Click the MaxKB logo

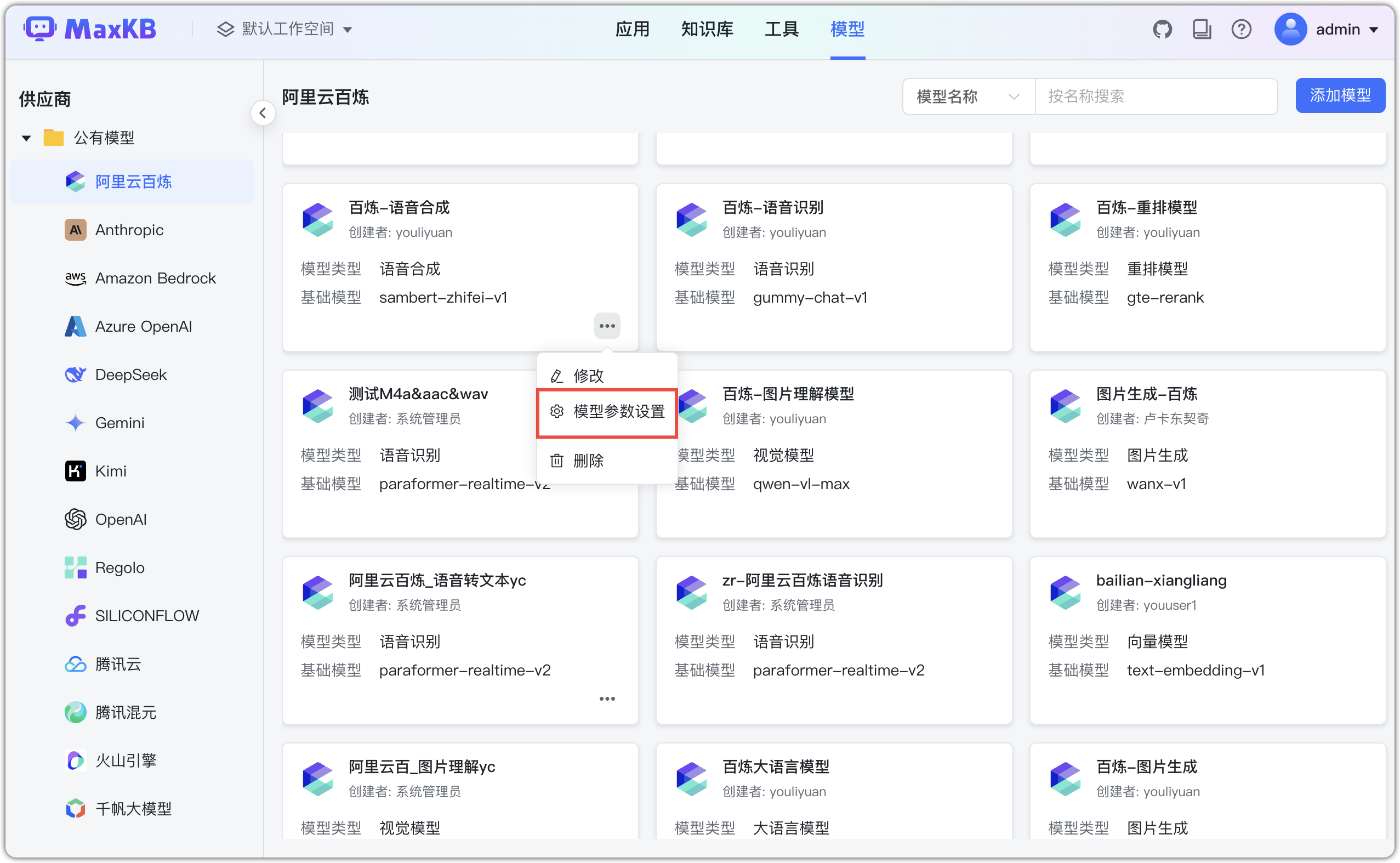coord(89,29)
